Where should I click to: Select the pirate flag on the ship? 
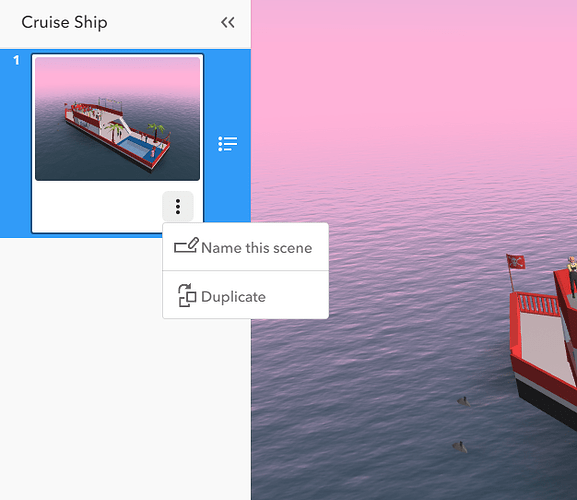516,261
